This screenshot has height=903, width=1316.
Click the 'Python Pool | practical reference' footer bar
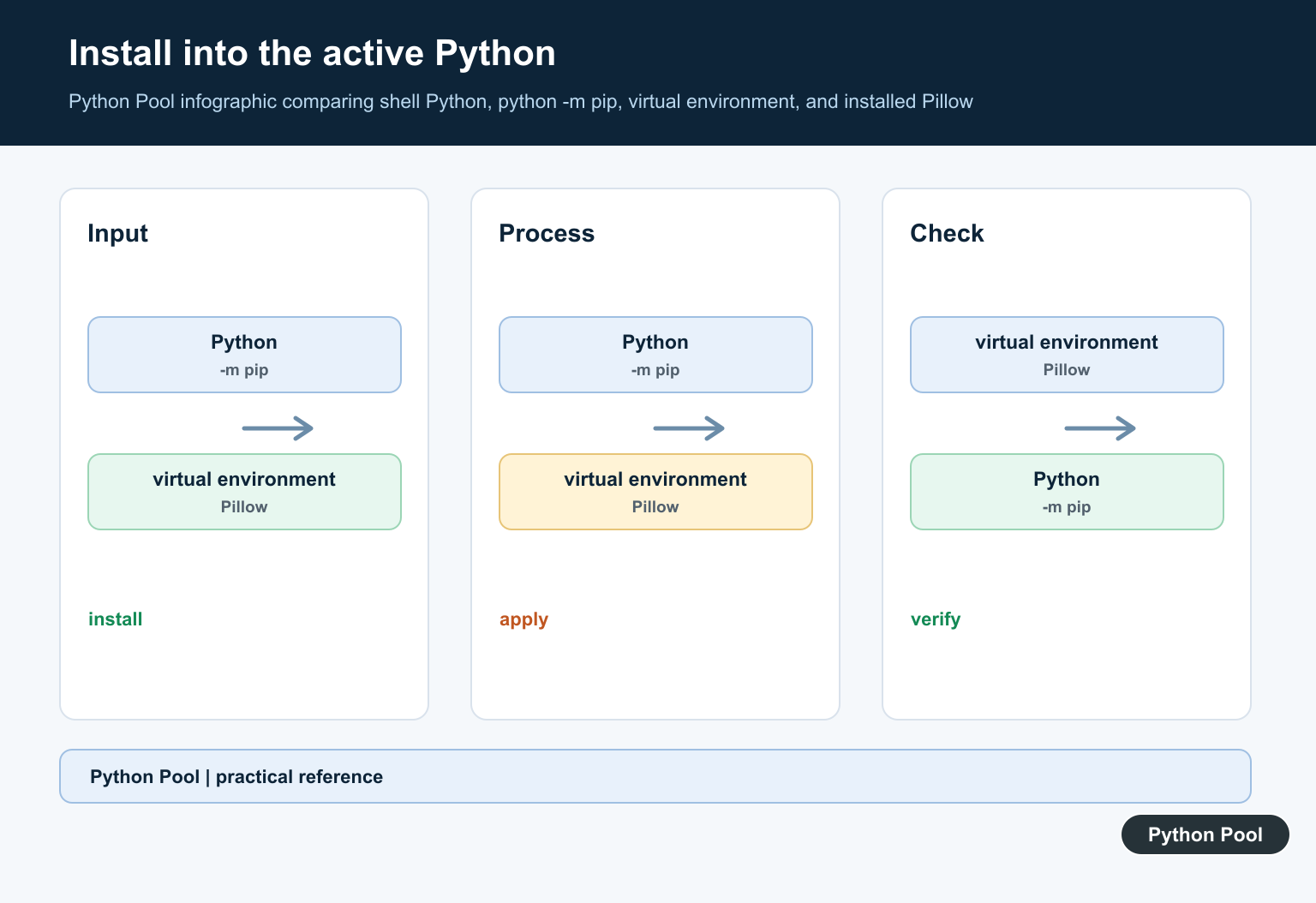[655, 776]
